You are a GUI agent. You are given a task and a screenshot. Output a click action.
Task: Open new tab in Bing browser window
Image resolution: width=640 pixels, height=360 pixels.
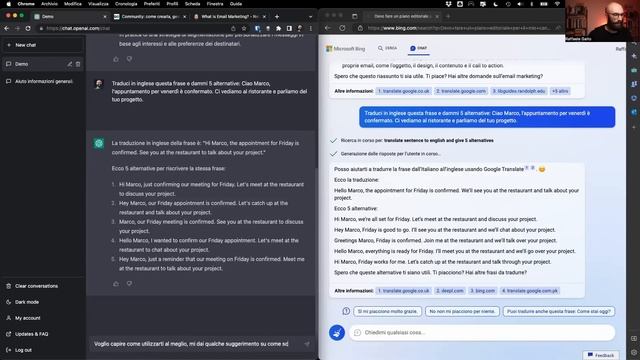tap(448, 16)
